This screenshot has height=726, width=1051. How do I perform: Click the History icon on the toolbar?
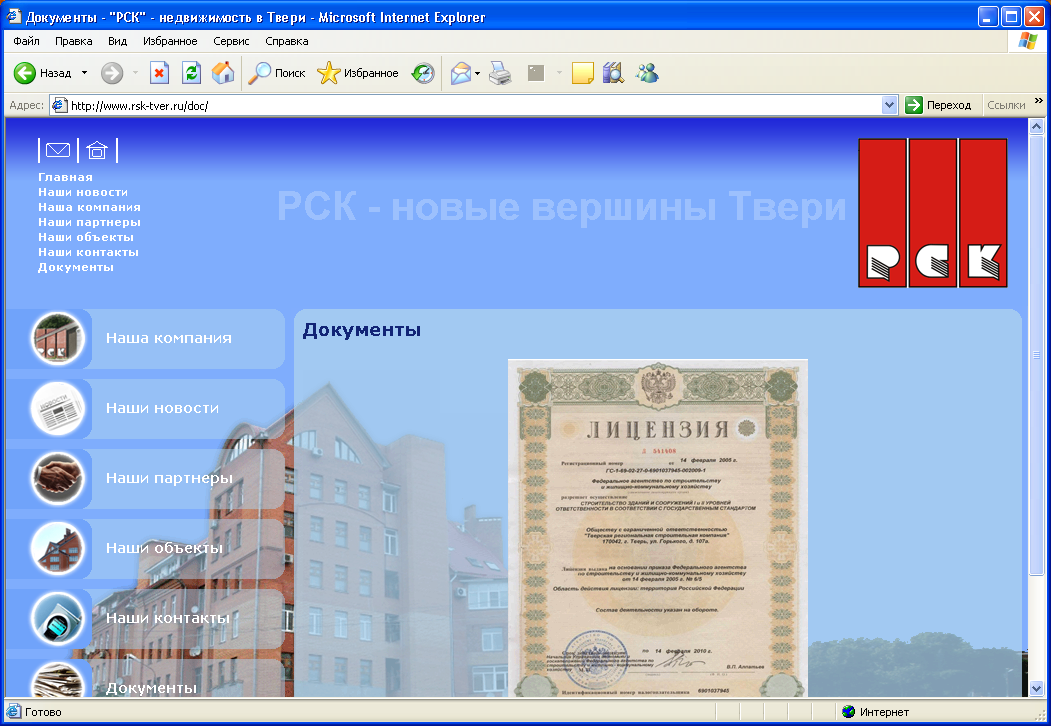pyautogui.click(x=613, y=72)
